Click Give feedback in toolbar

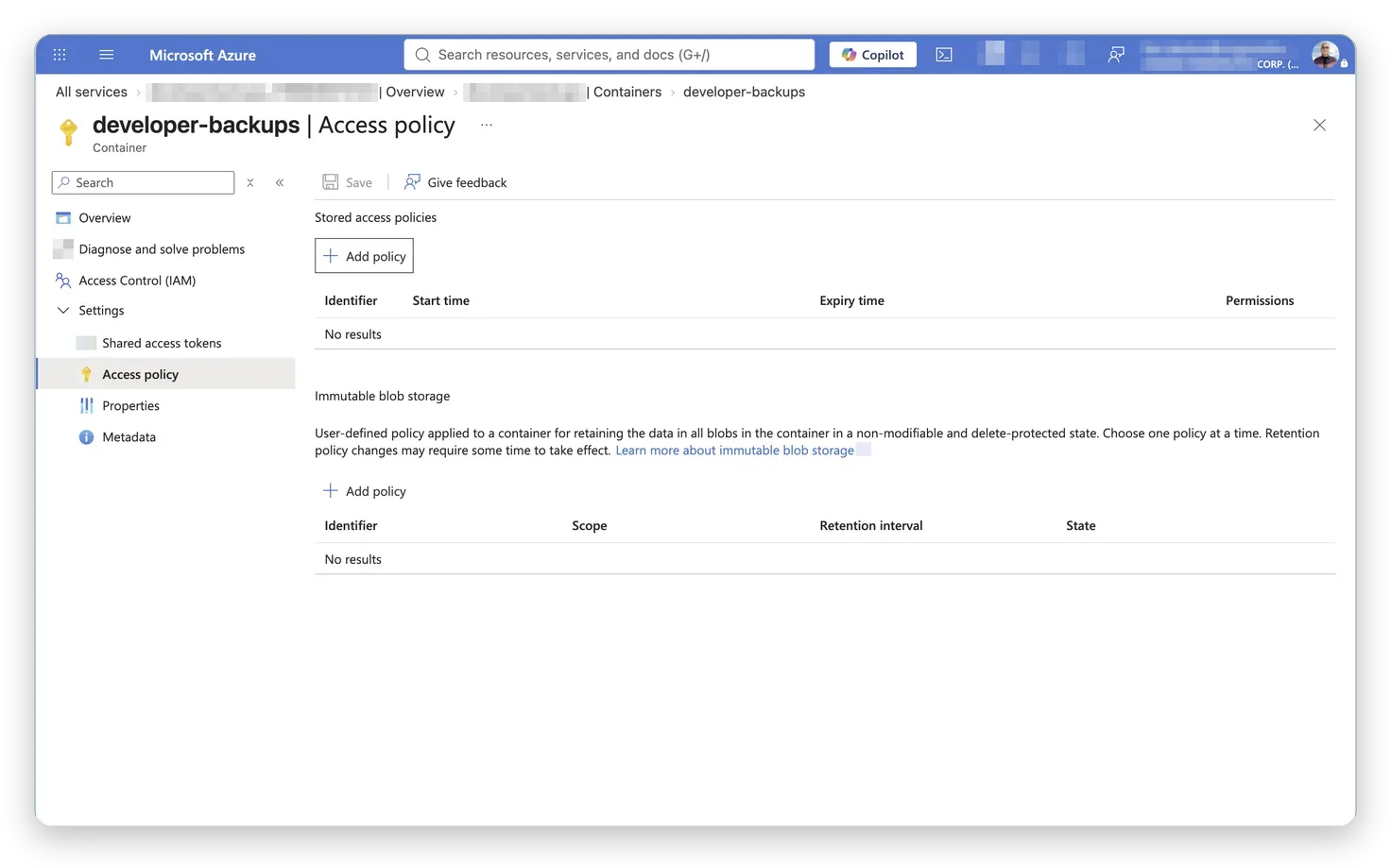(456, 182)
